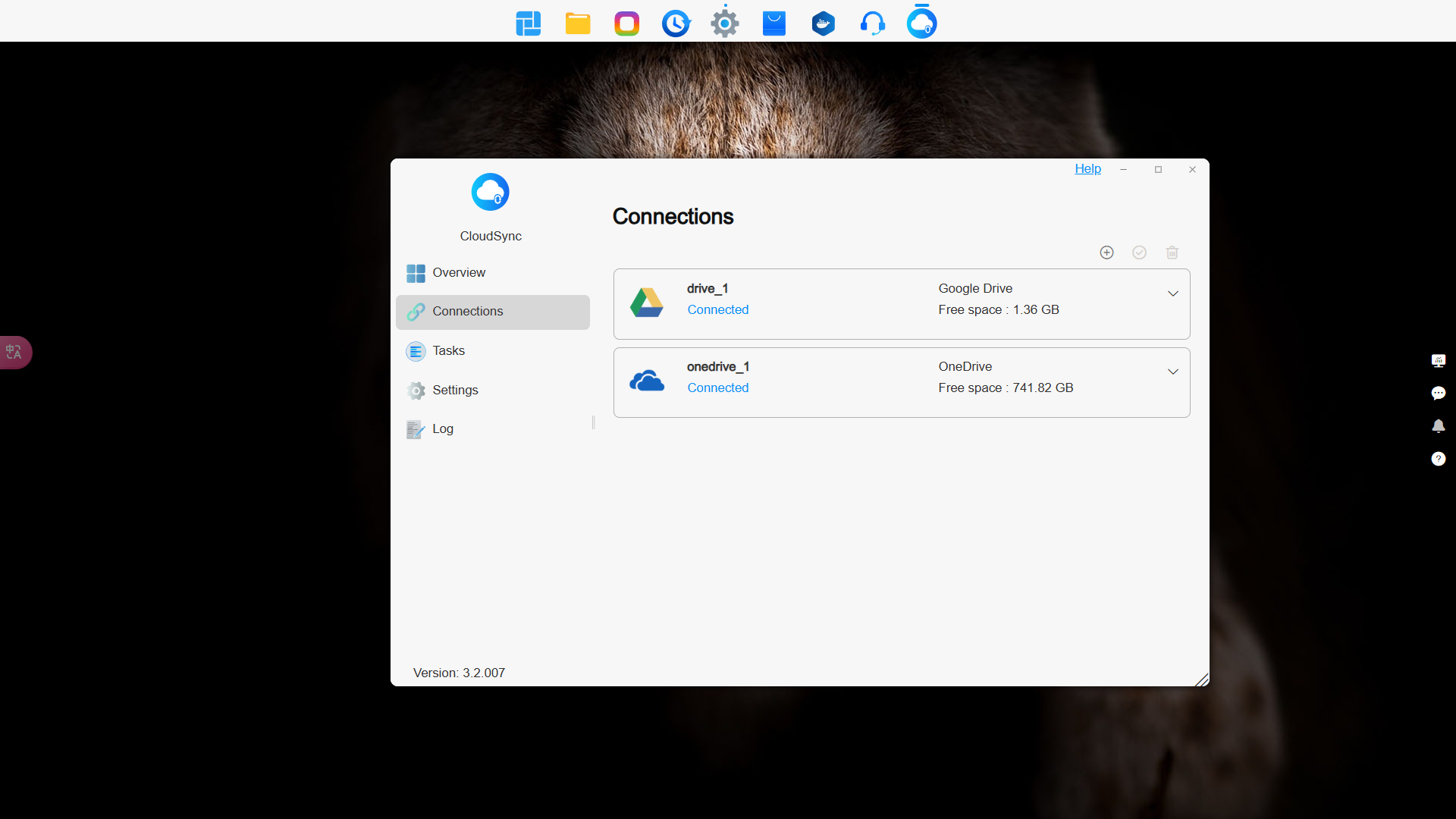Viewport: 1456px width, 819px height.
Task: Click Free space 1.36 GB text
Action: [999, 309]
